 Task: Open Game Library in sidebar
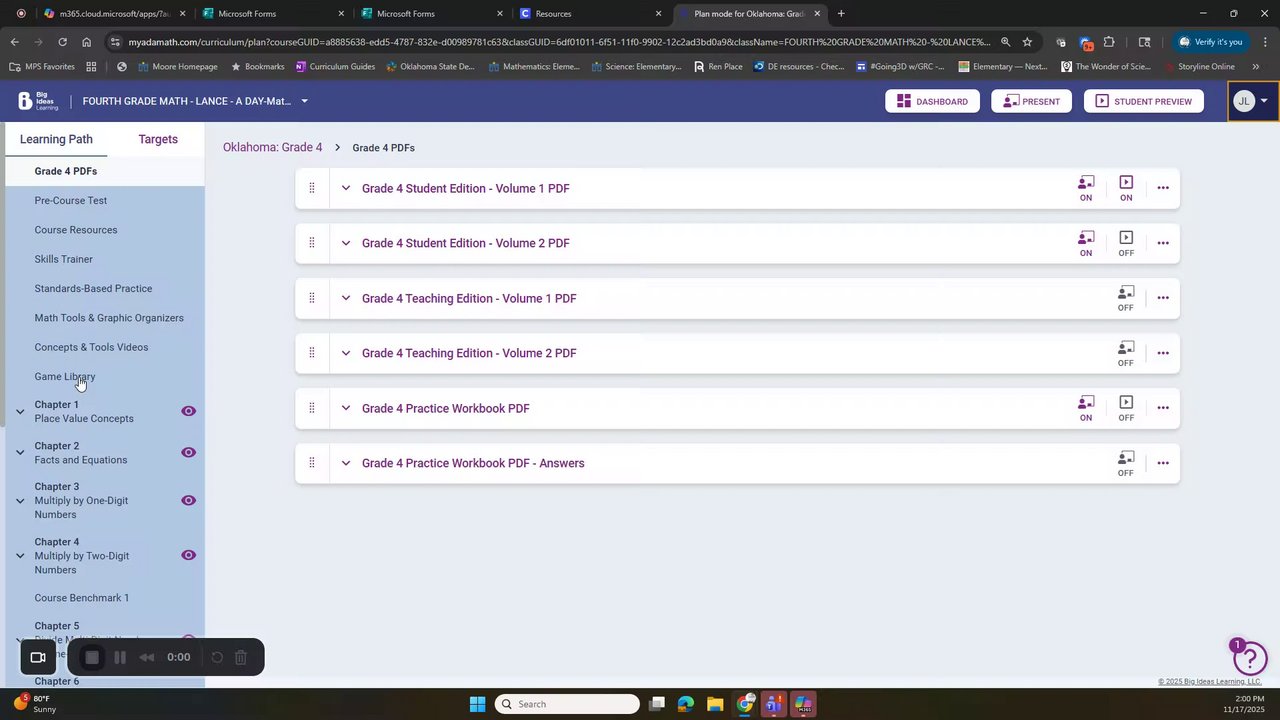(65, 376)
